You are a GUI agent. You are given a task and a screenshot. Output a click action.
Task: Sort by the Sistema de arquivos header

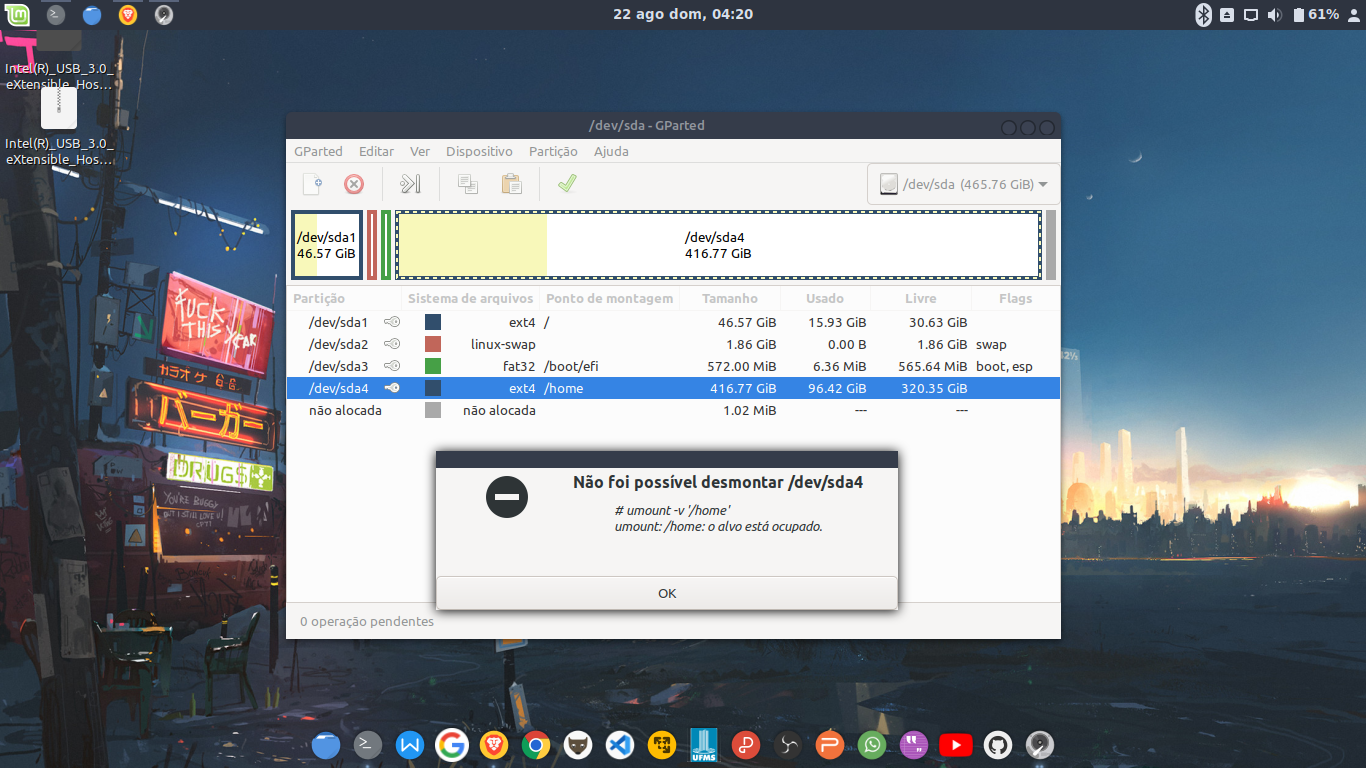(x=471, y=298)
